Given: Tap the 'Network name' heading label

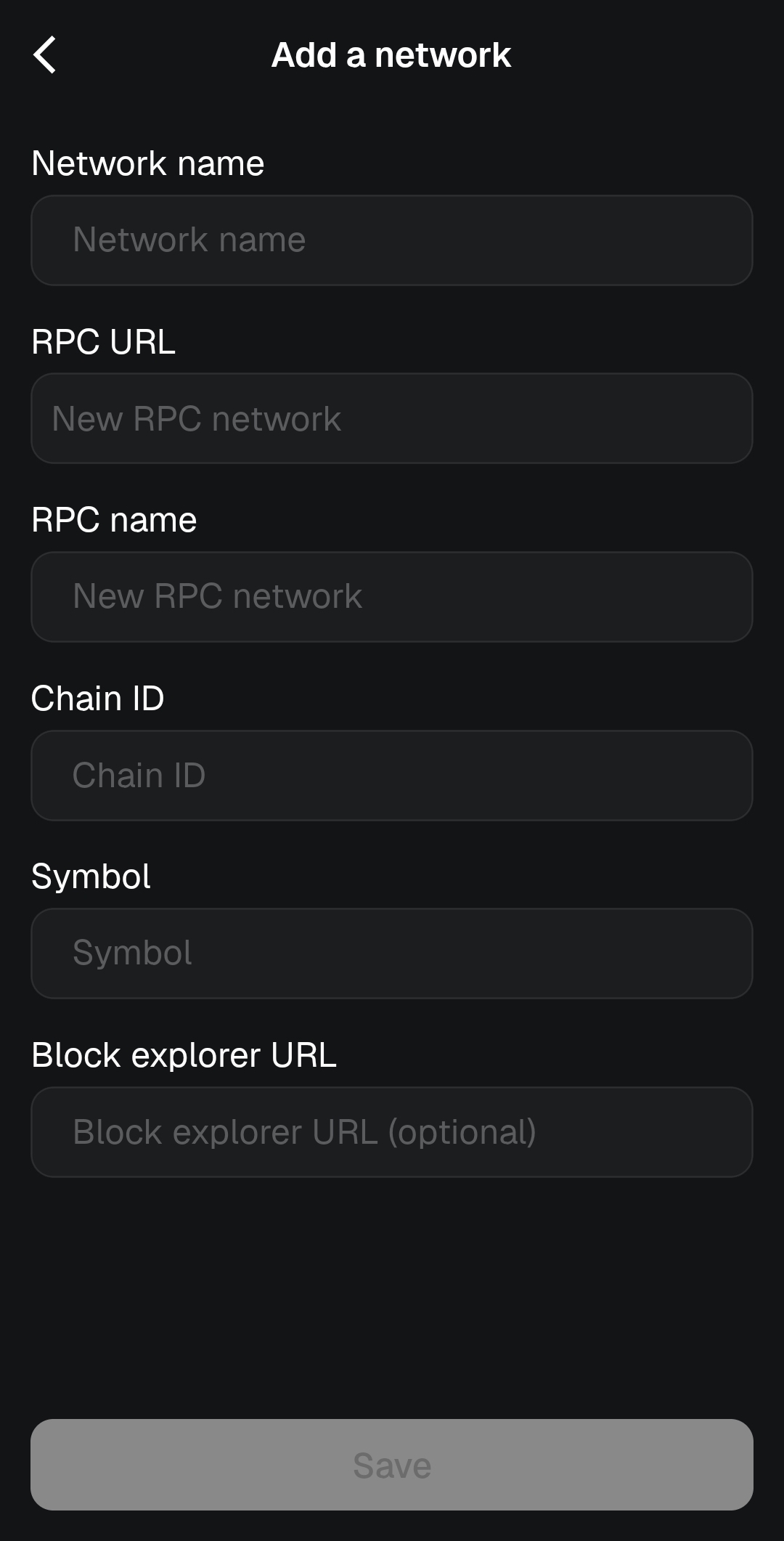Looking at the screenshot, I should coord(148,163).
